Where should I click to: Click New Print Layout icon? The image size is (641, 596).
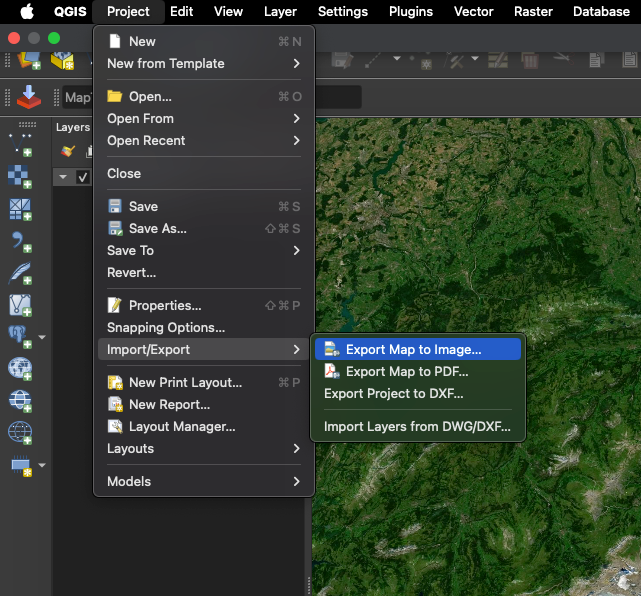115,382
